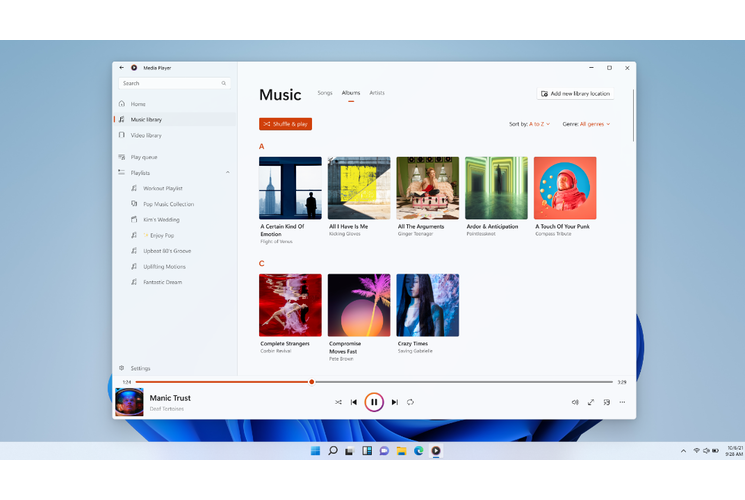Open Chat icon in taskbar
745x500 pixels.
(384, 451)
